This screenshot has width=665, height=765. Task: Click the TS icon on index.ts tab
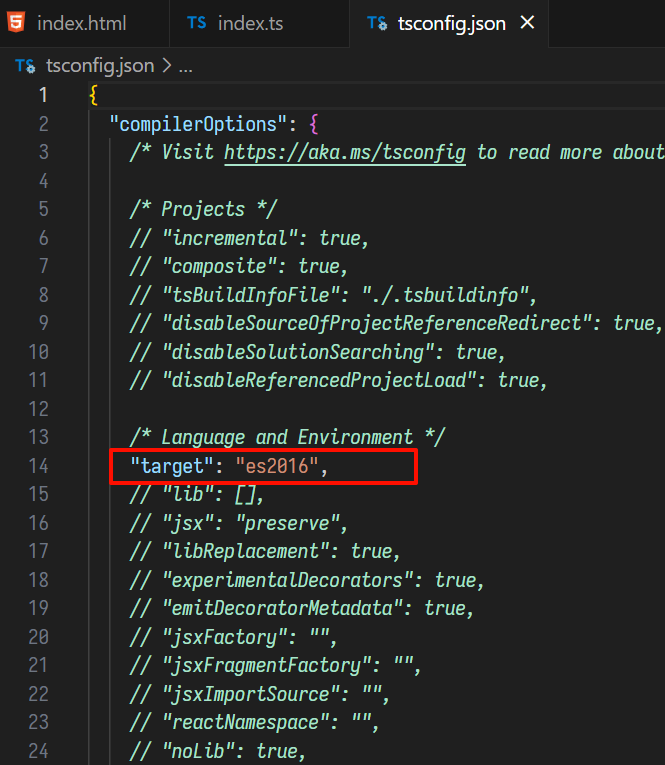coord(197,23)
